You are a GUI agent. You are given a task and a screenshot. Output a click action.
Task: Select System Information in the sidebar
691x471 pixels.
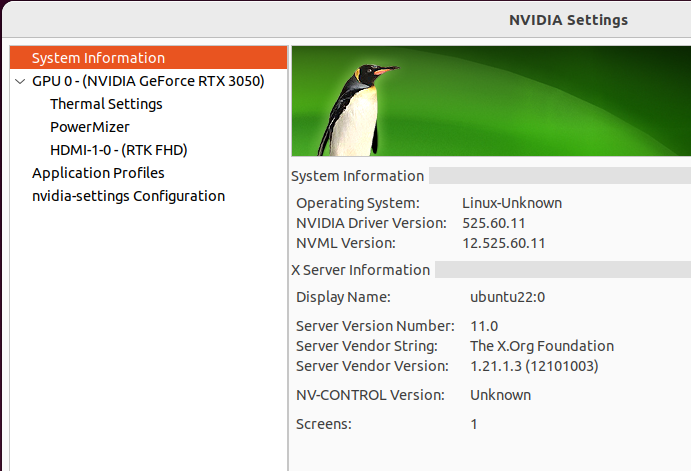[x=149, y=58]
